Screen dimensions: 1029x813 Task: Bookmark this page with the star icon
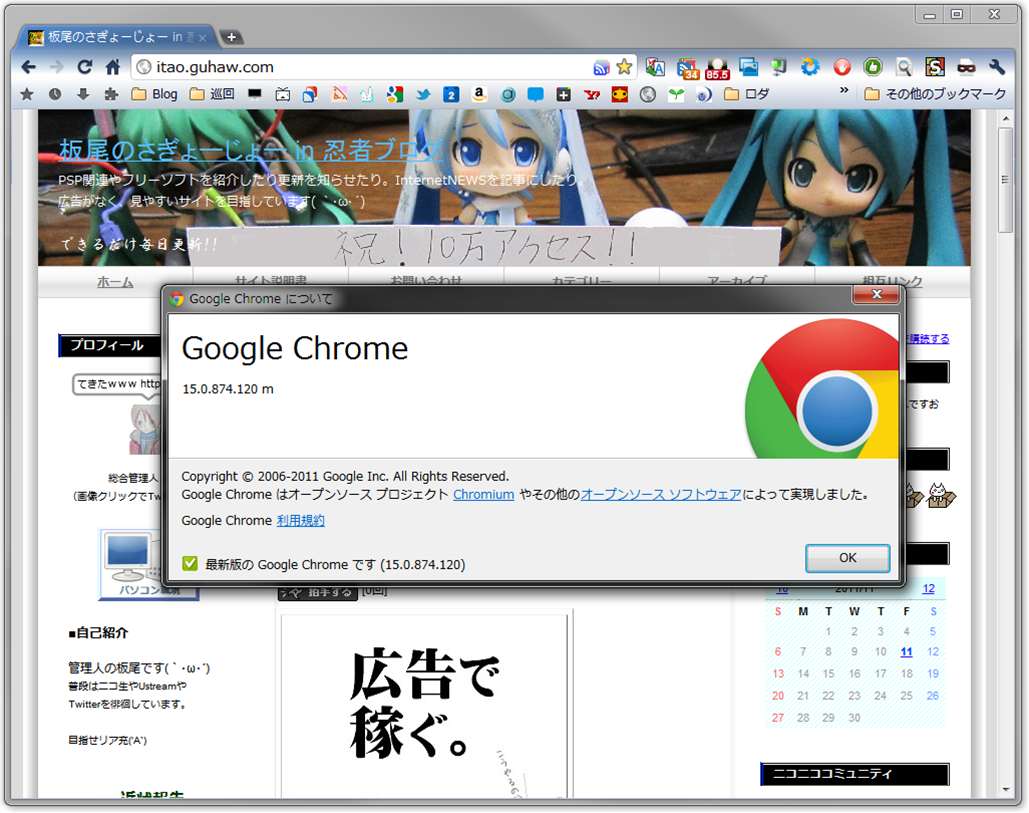(624, 67)
